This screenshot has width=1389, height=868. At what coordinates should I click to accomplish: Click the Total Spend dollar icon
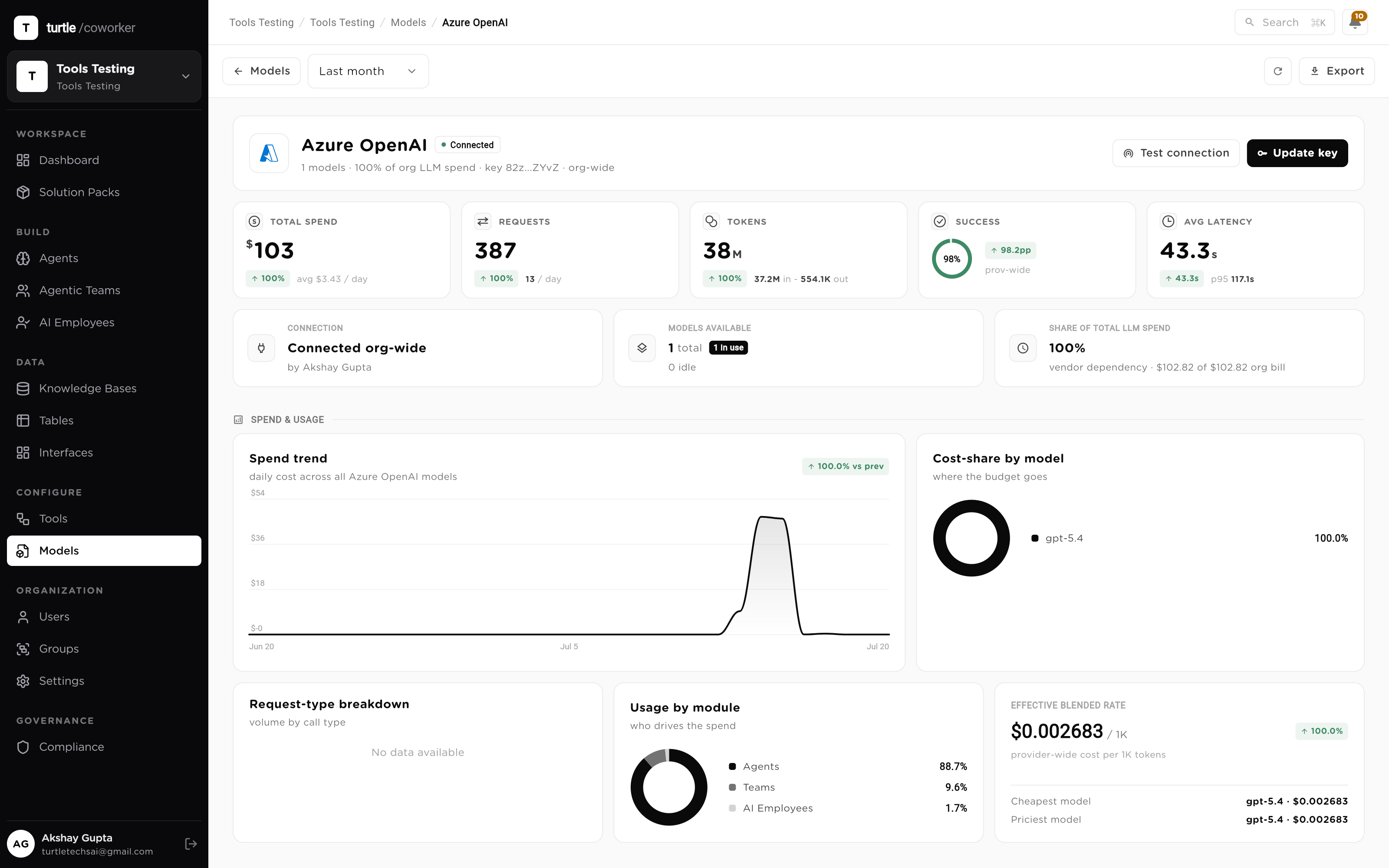(254, 222)
